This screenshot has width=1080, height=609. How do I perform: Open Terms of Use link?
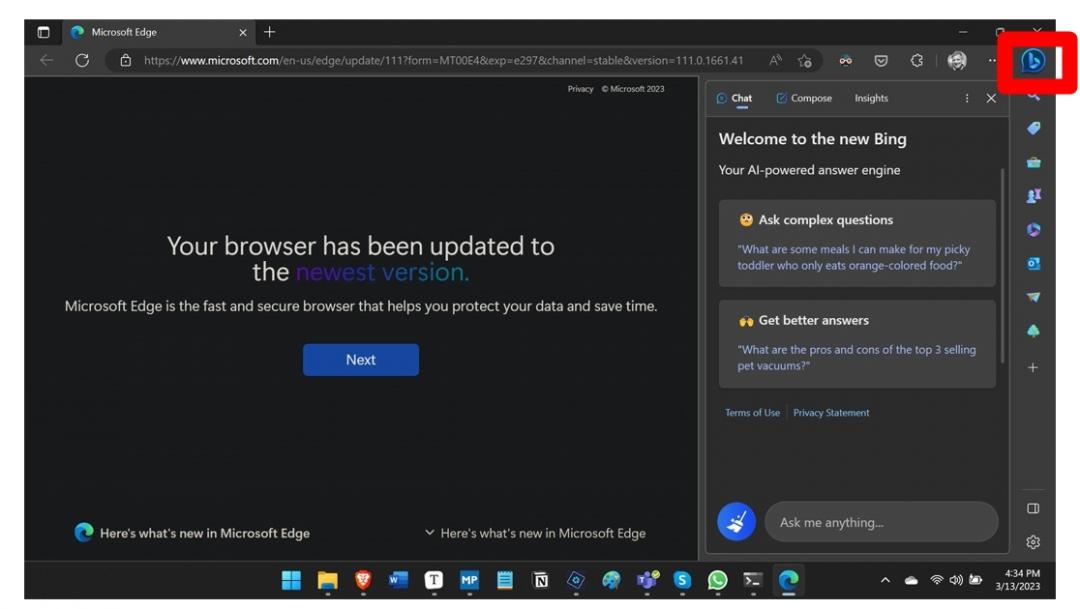[752, 413]
